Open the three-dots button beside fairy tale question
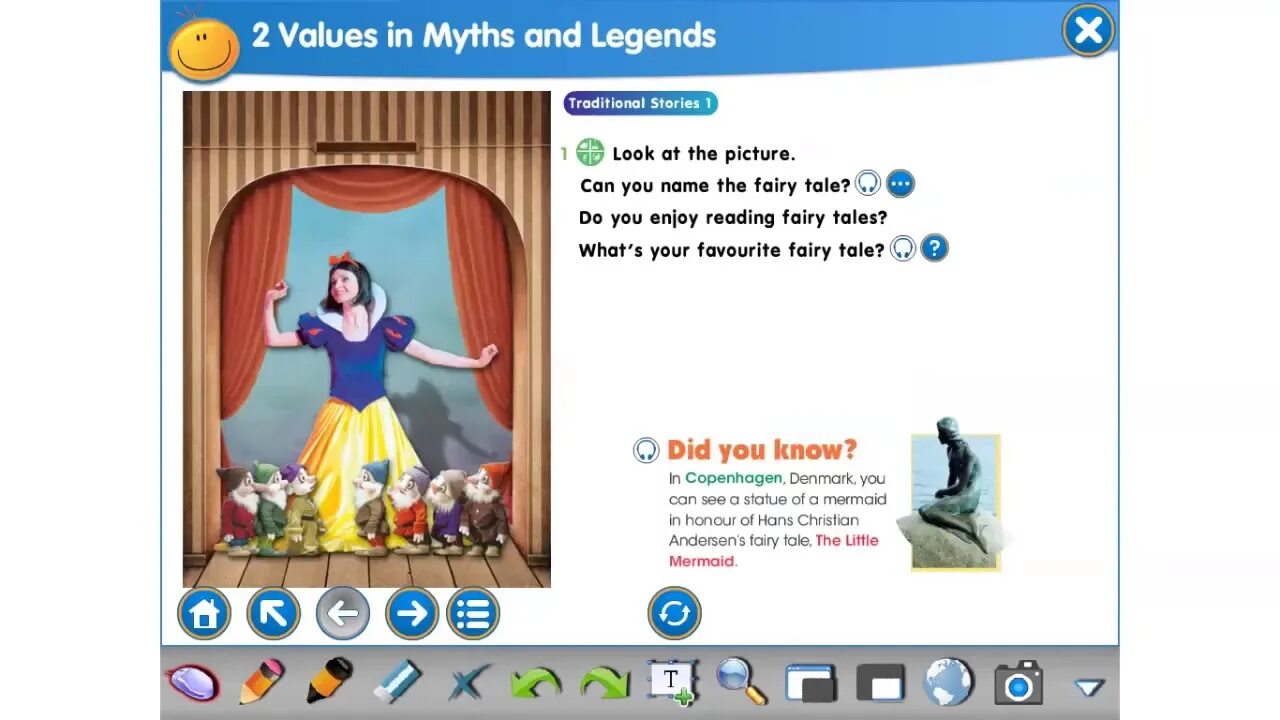This screenshot has height=720, width=1280. point(900,184)
